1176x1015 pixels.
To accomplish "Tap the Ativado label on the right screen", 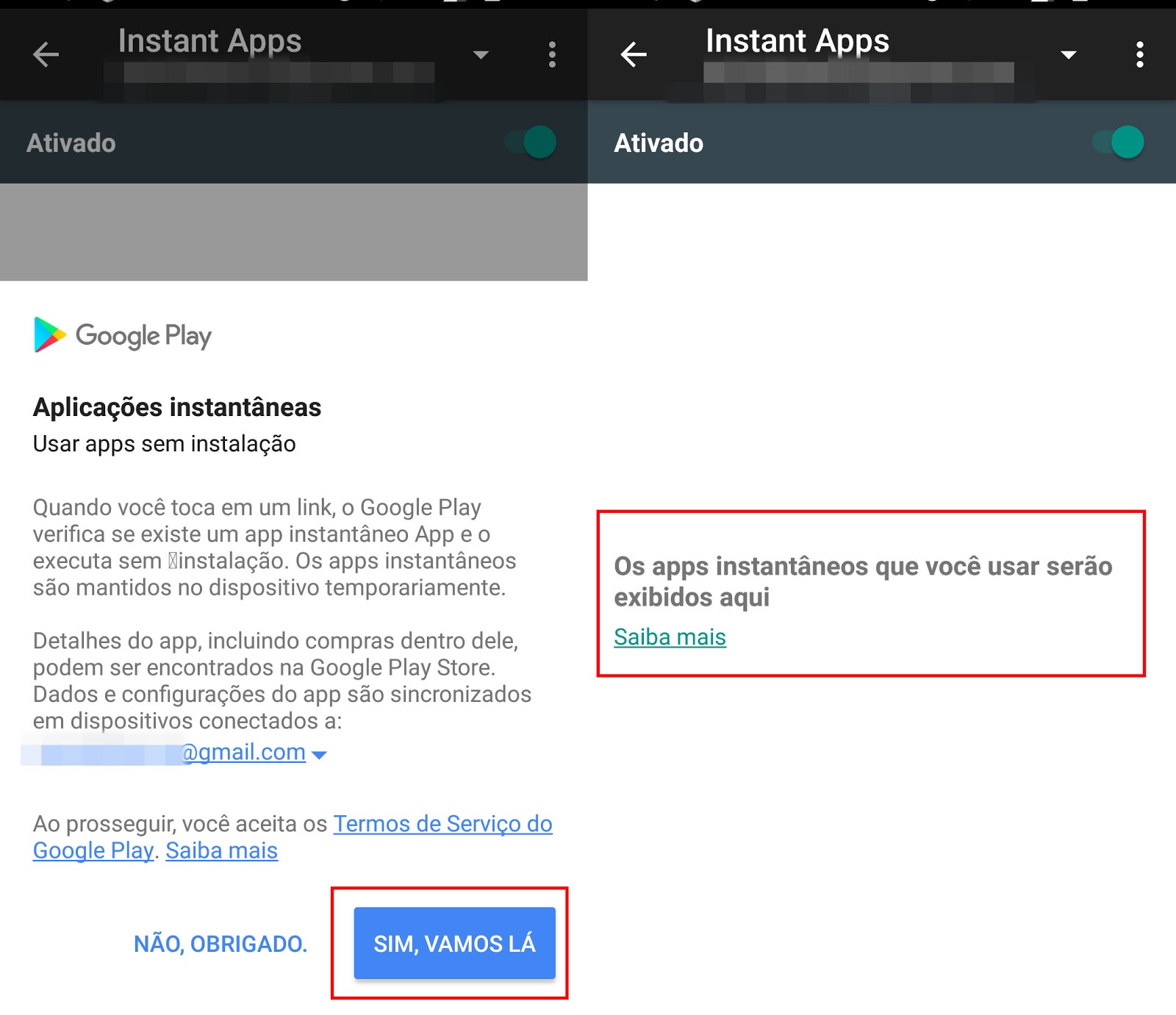I will pos(659,143).
